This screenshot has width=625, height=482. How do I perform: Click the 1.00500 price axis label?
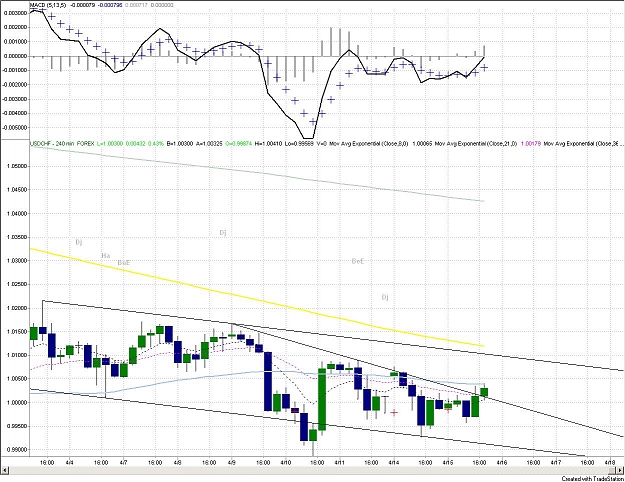[x=17, y=379]
